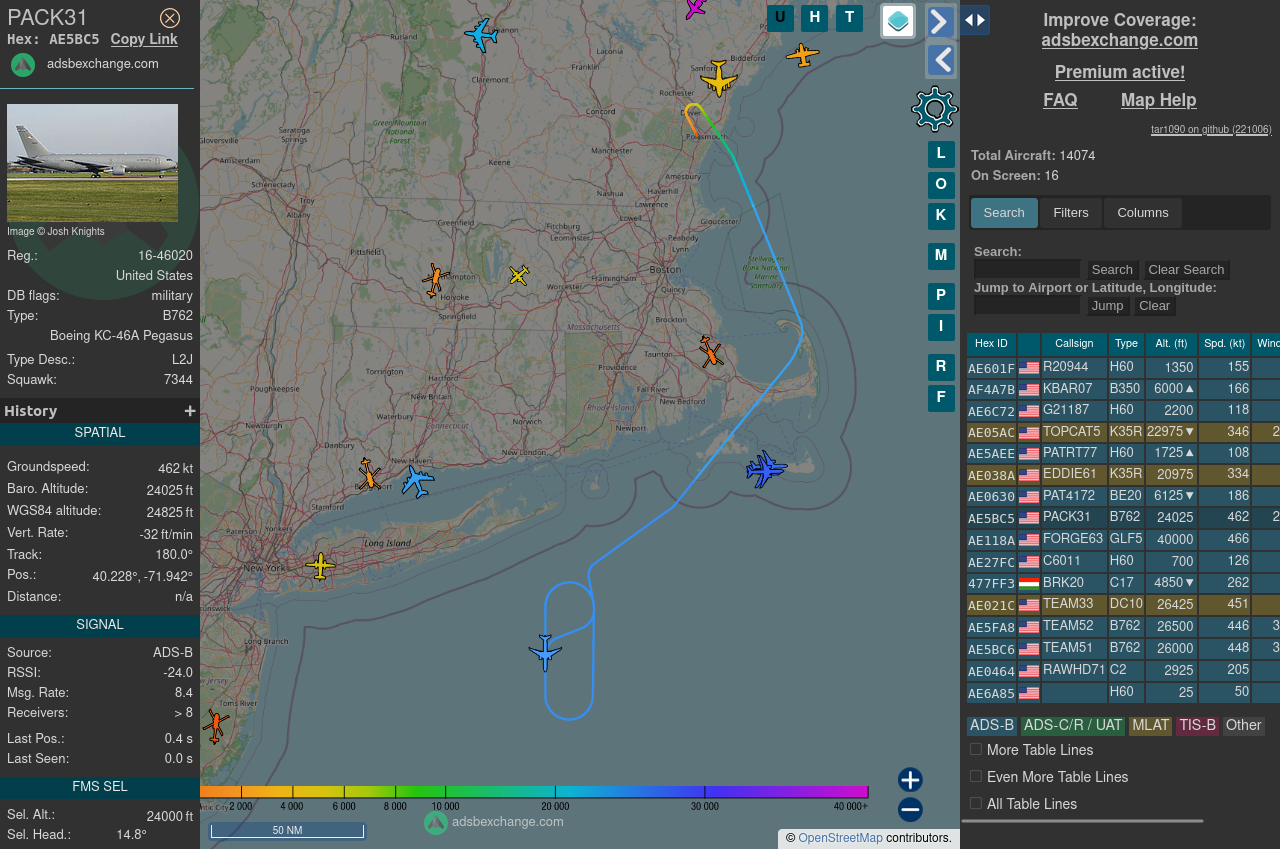
Task: Select BRK20 row in aircraft table
Action: (1123, 583)
